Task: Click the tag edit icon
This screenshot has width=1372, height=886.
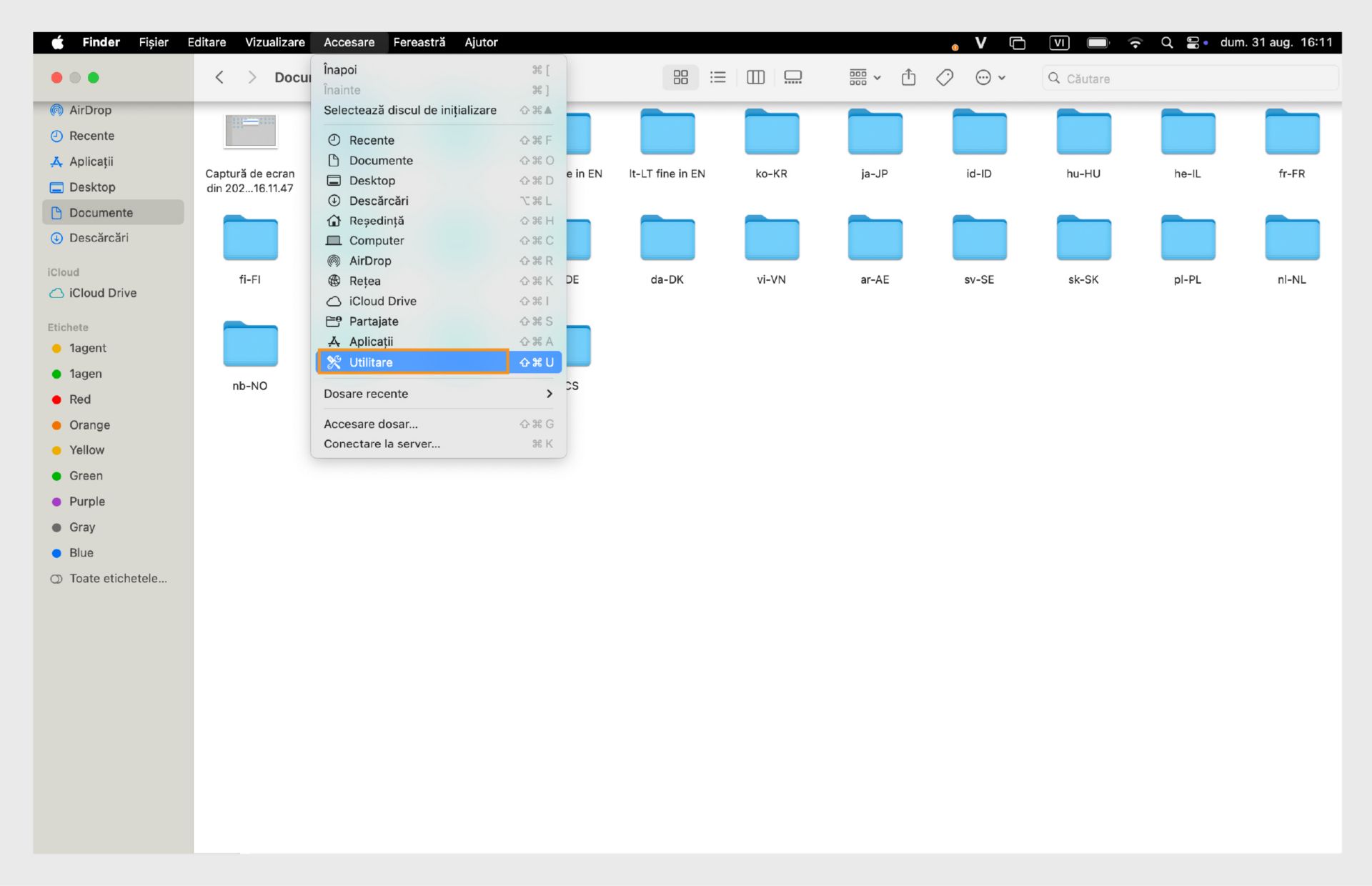Action: point(945,77)
